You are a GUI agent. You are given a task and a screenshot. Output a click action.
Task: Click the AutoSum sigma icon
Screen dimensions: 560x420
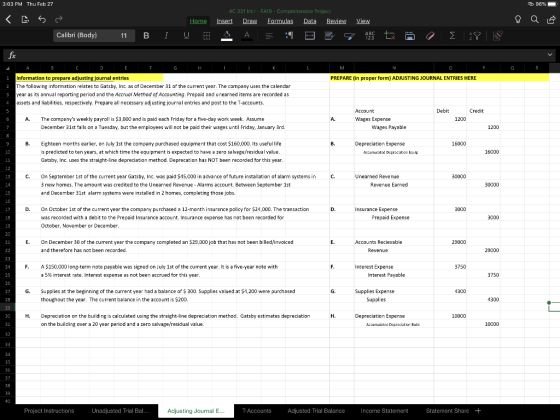(x=452, y=35)
